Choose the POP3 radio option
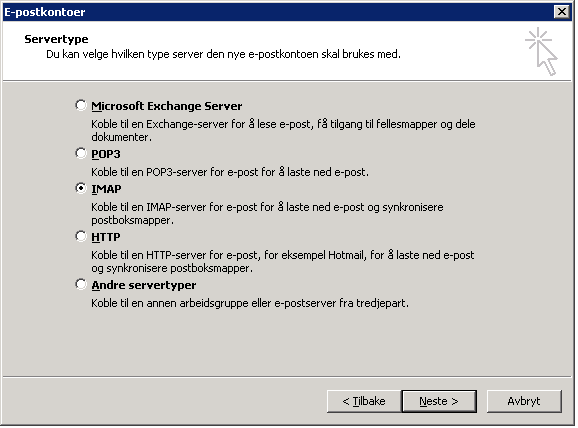 [x=81, y=153]
